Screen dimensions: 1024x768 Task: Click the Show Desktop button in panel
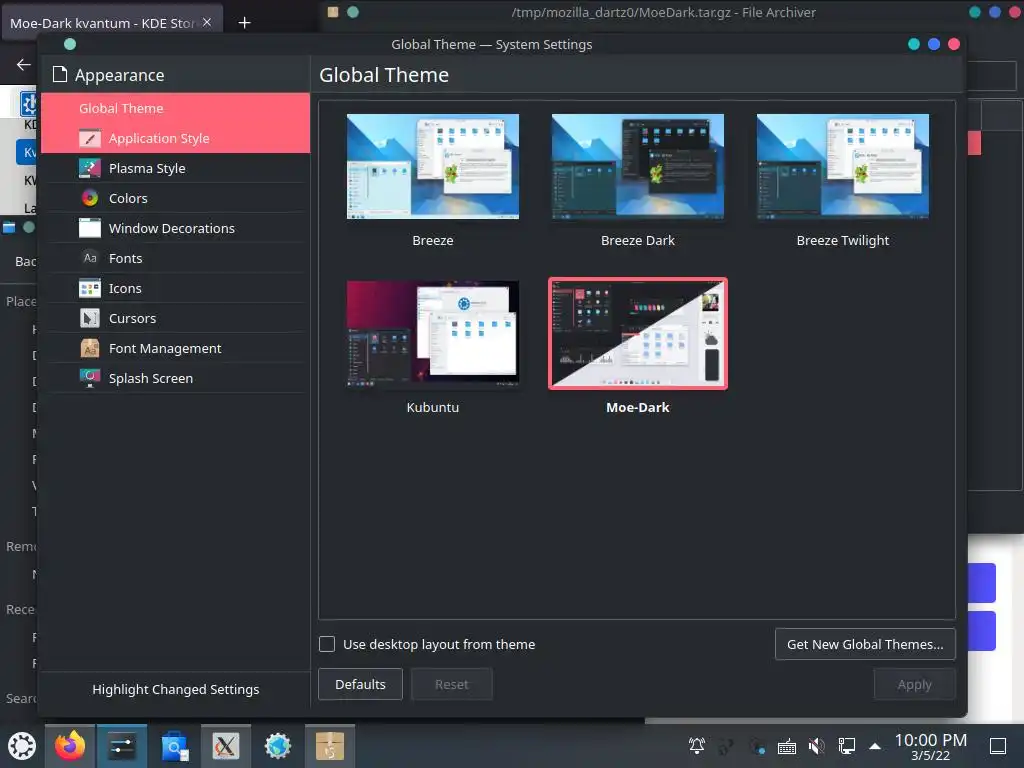pos(998,746)
